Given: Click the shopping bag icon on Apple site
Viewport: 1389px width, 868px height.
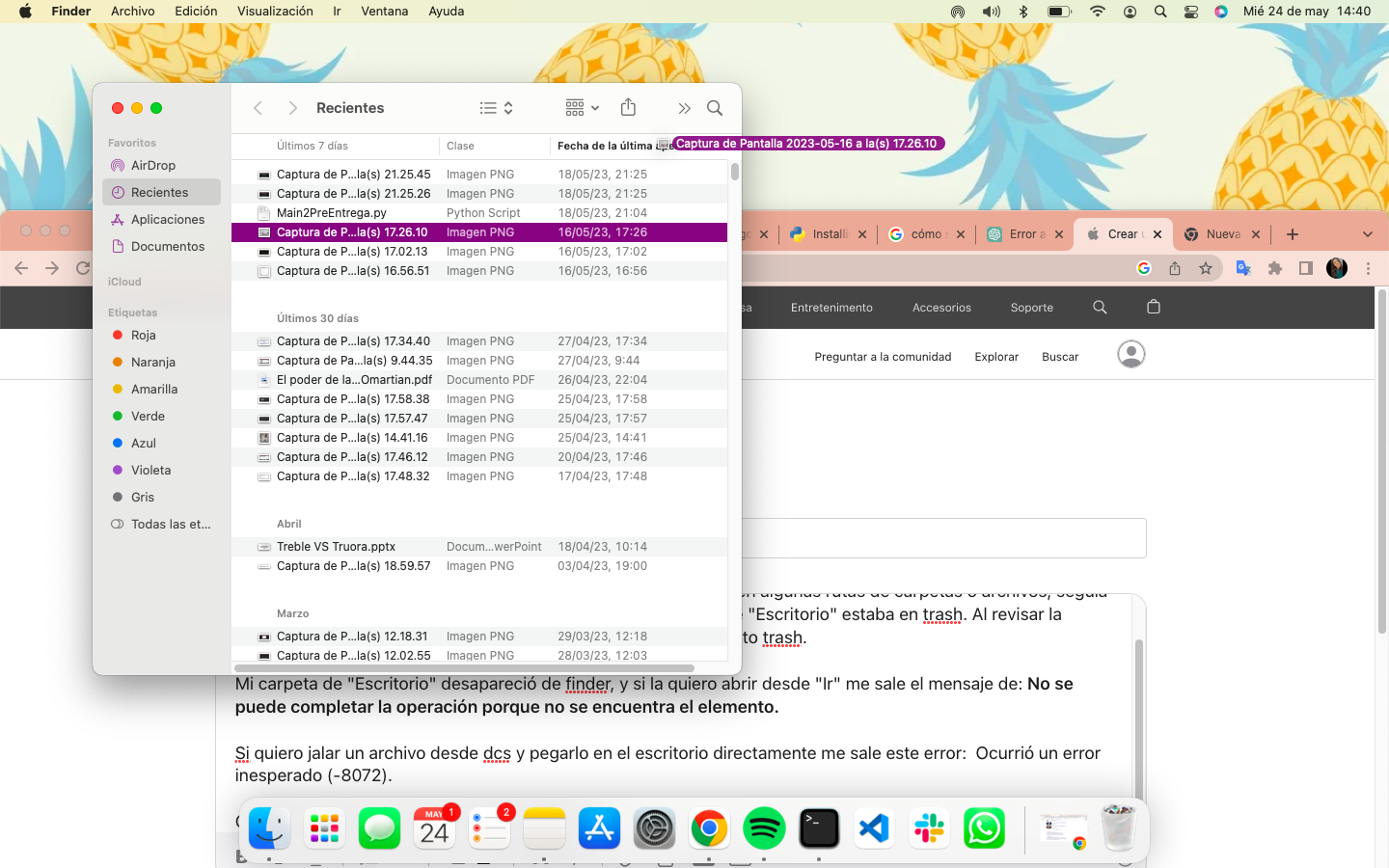Looking at the screenshot, I should [x=1153, y=308].
